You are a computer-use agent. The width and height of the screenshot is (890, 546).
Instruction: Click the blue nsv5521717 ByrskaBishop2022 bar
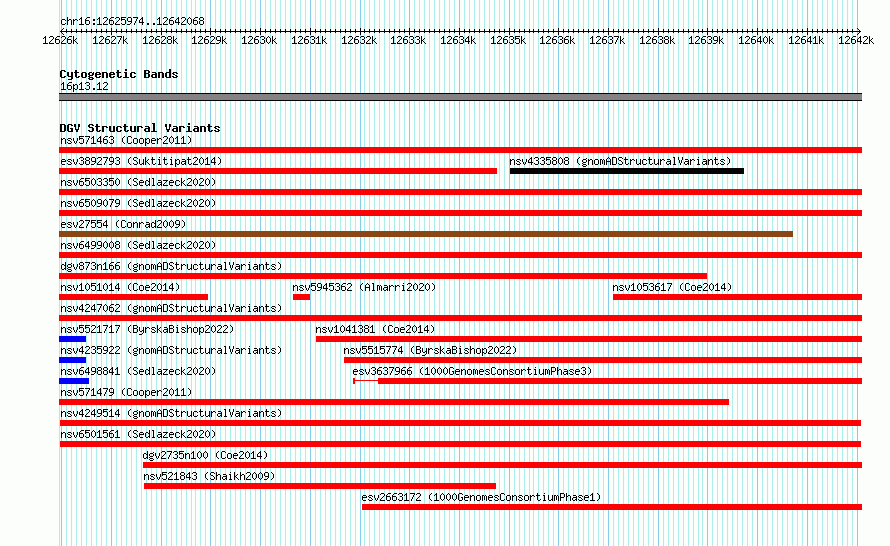click(x=73, y=339)
